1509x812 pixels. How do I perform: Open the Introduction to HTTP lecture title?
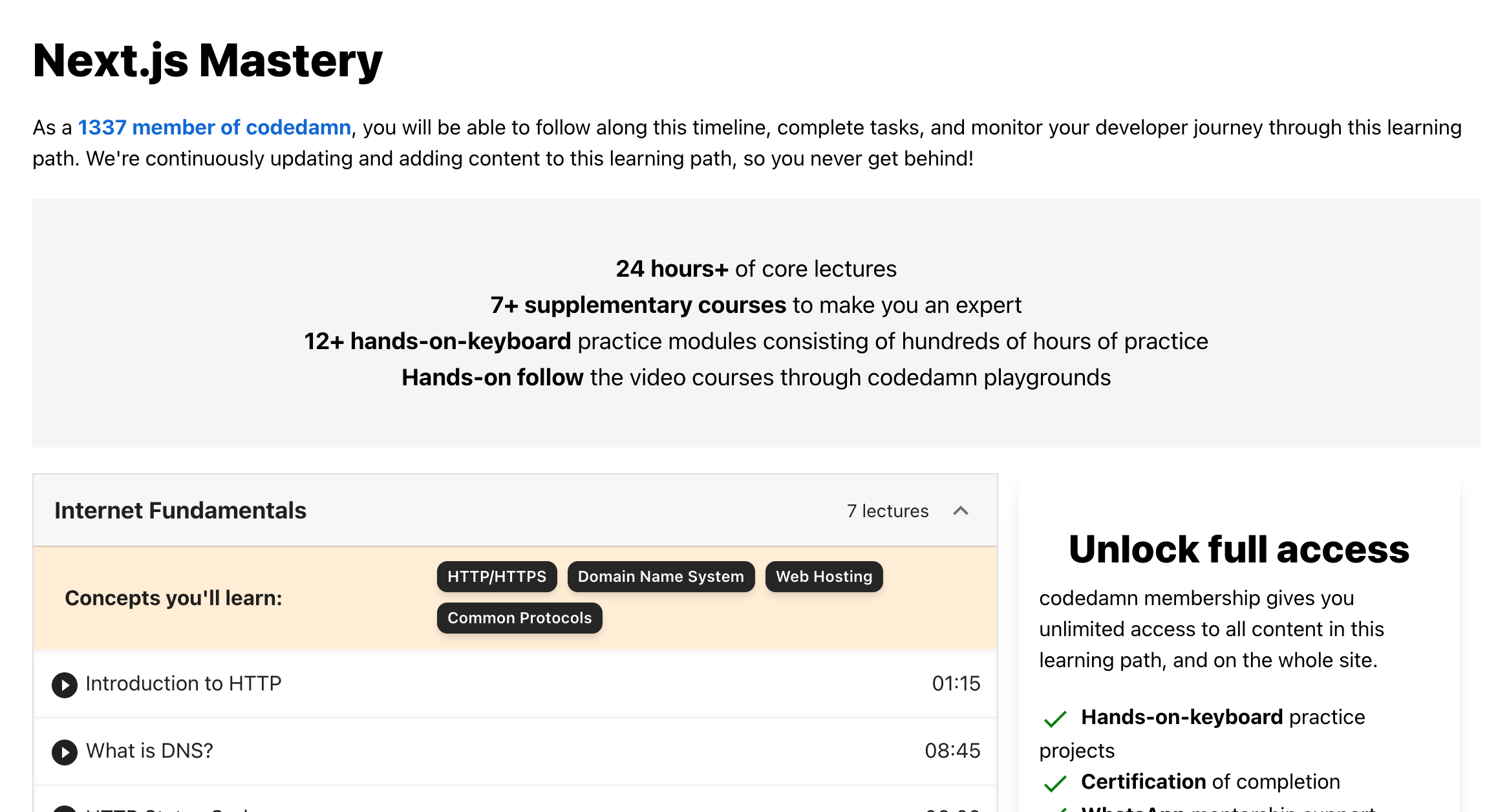pos(184,683)
